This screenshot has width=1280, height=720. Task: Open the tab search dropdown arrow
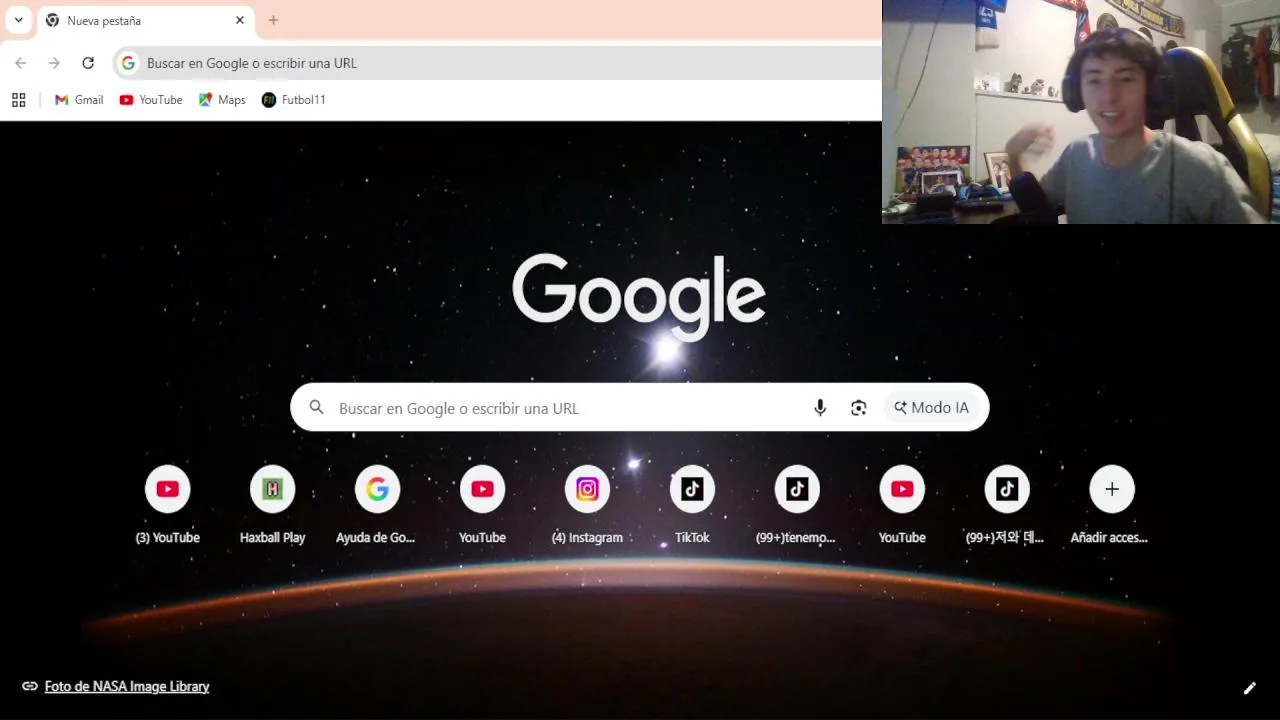tap(18, 20)
